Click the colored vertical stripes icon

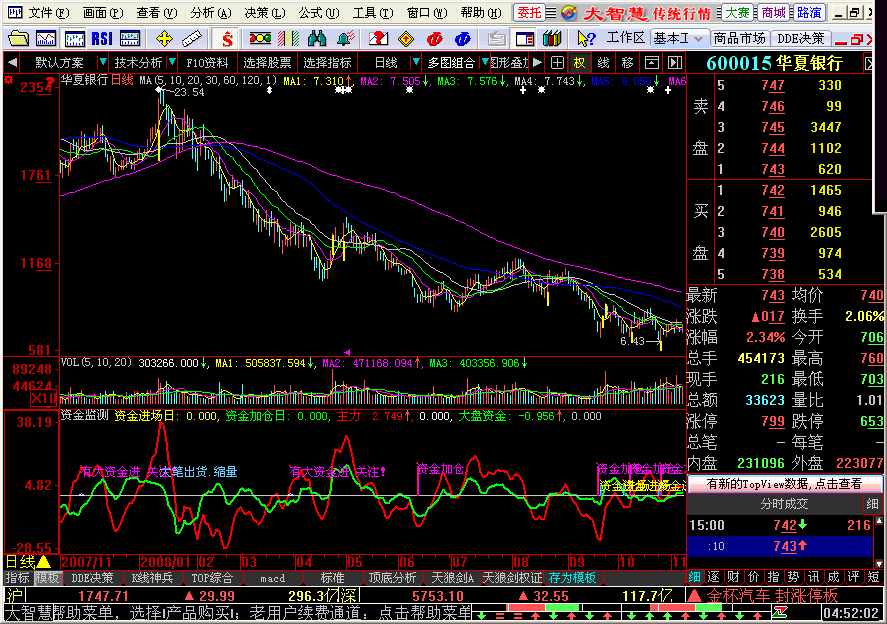289,38
